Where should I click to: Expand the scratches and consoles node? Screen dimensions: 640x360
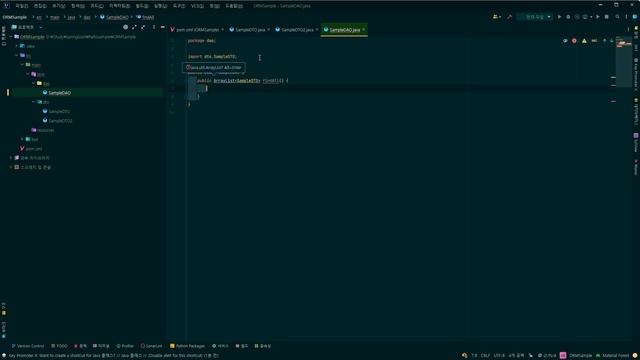(x=11, y=167)
